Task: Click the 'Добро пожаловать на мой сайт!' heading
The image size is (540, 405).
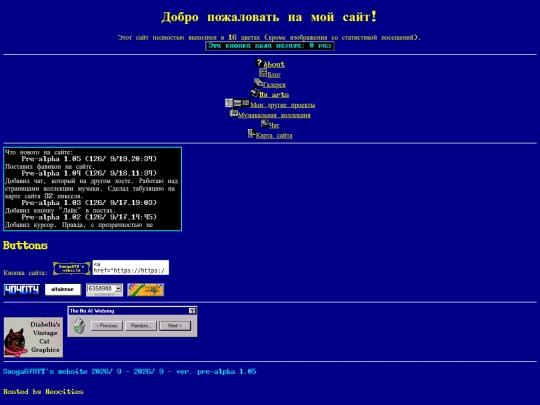Action: pos(269,17)
